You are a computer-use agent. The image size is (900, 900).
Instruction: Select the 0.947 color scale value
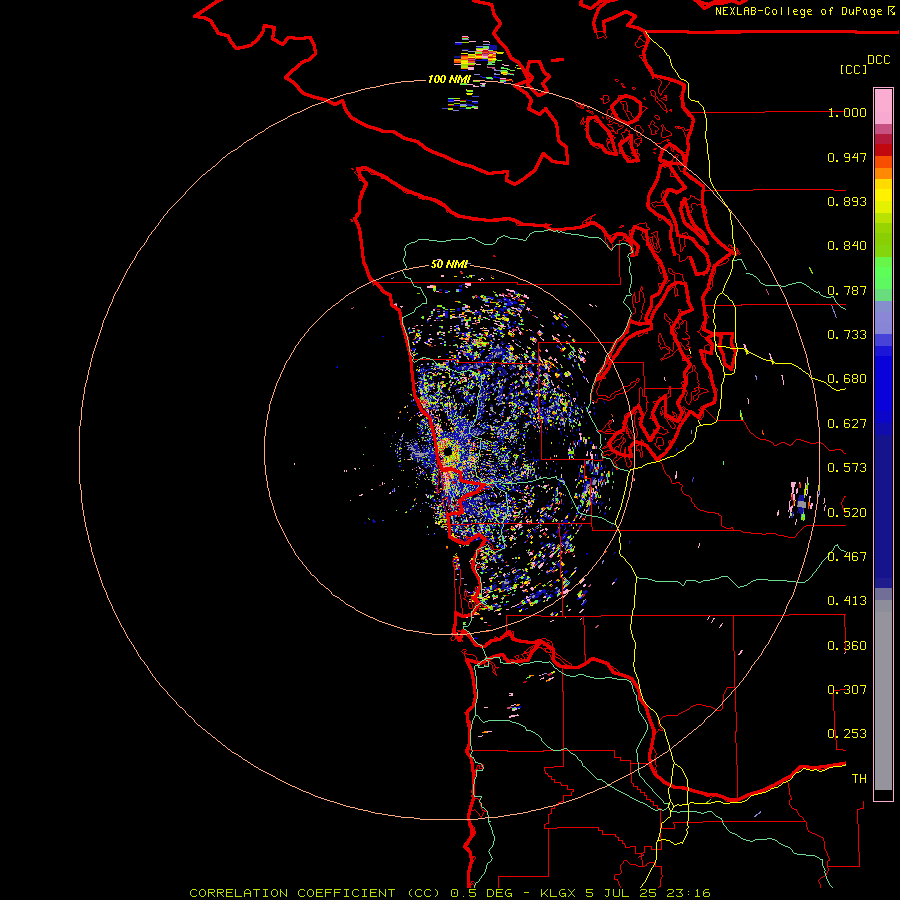click(847, 157)
